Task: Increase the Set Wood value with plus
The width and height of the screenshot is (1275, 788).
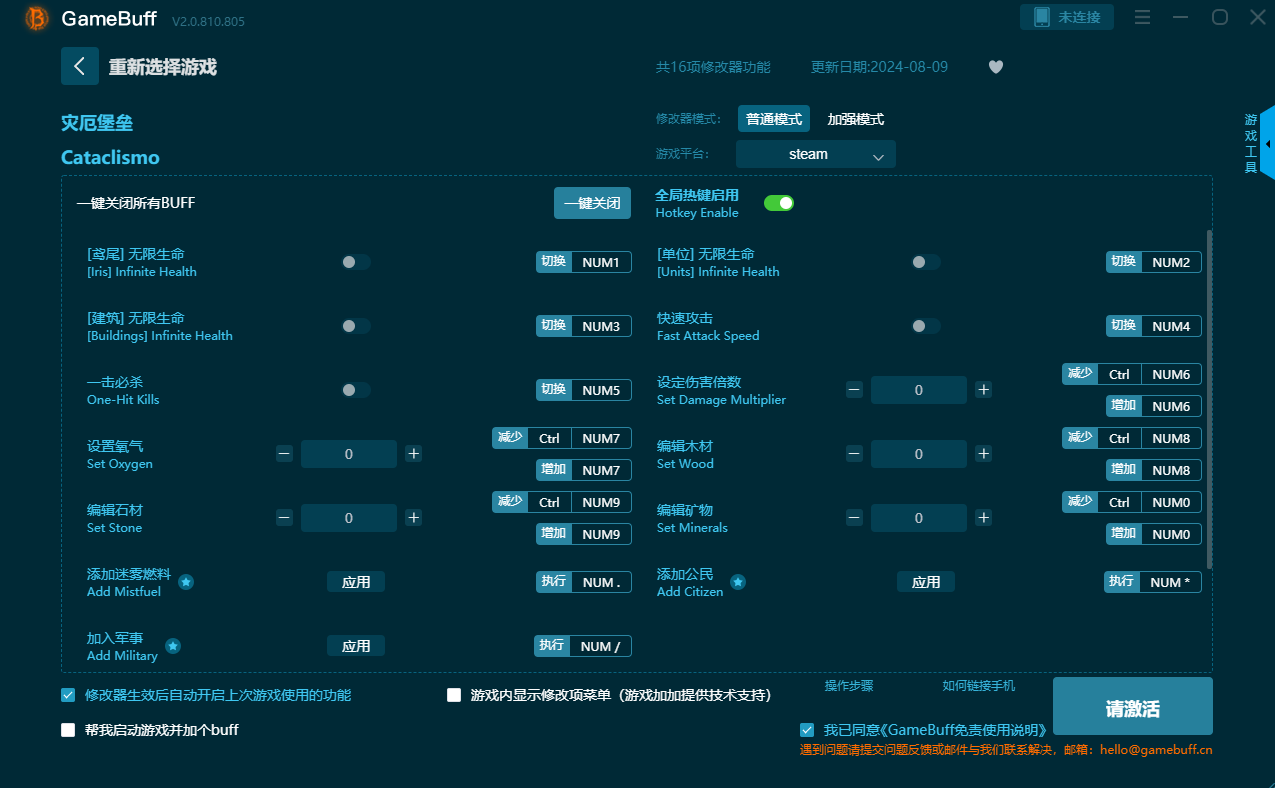Action: 984,454
